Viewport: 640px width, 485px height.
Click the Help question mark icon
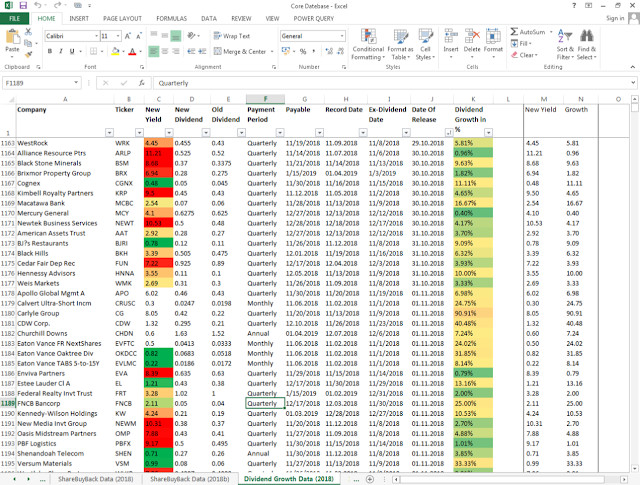pyautogui.click(x=574, y=6)
